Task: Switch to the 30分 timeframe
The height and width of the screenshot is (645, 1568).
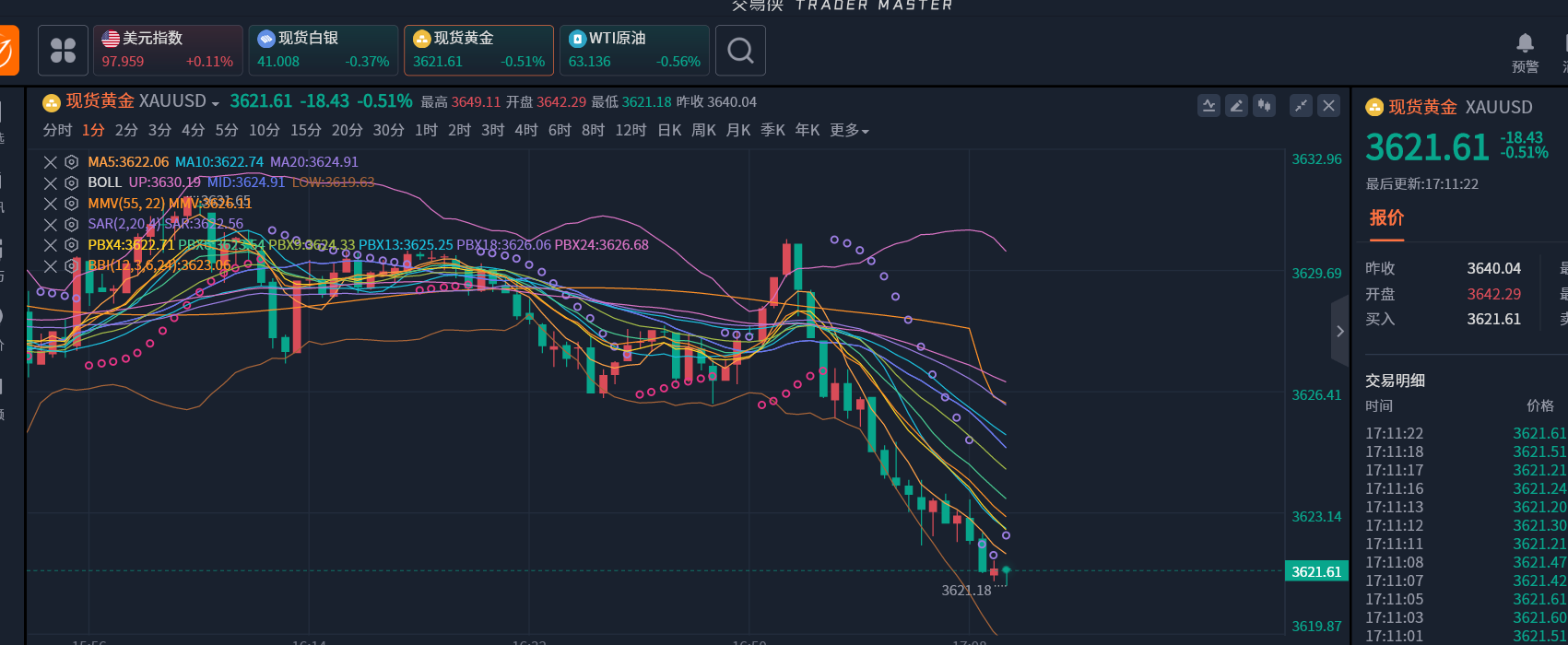Action: point(389,131)
